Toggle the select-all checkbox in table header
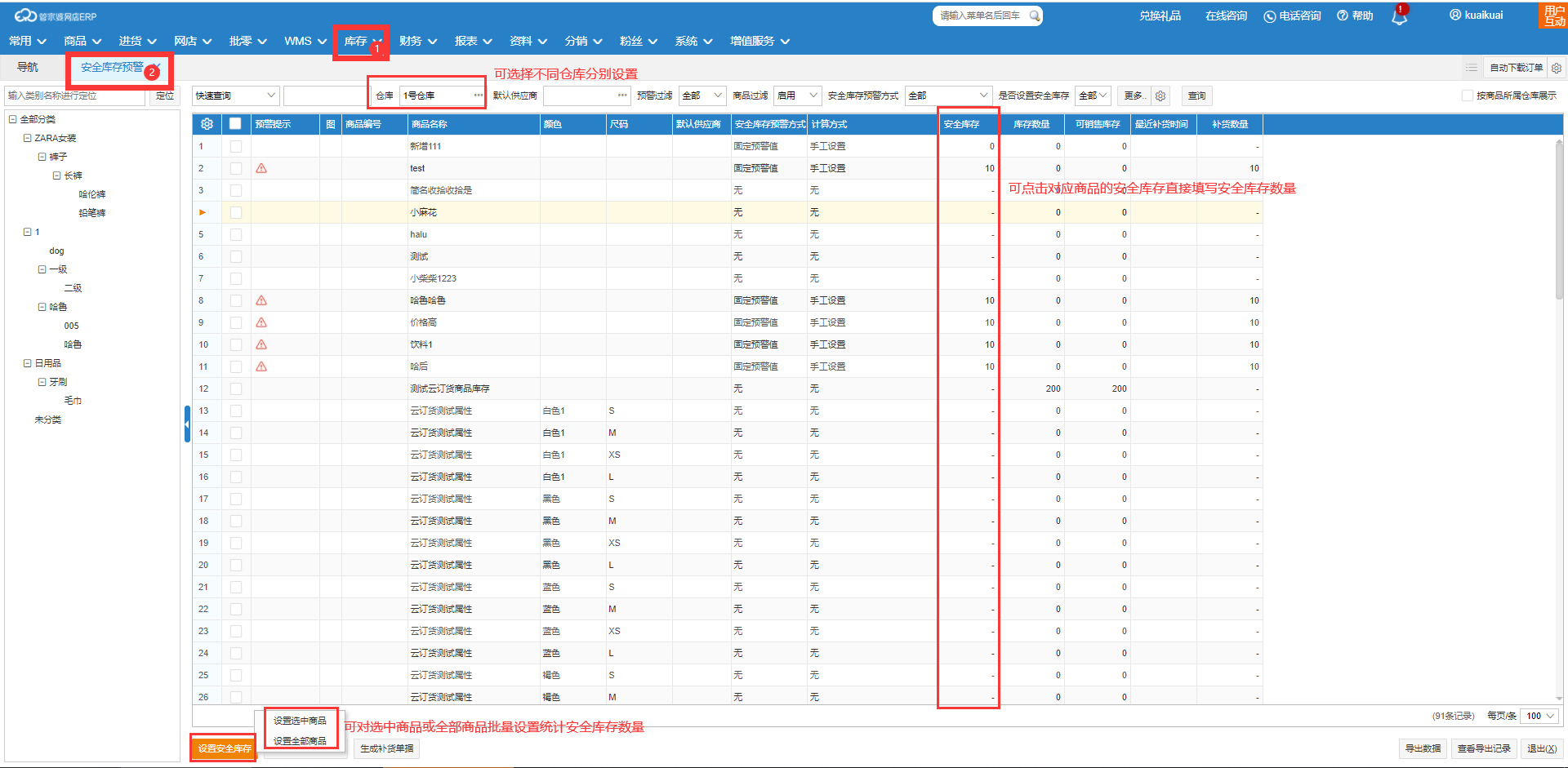 coord(235,124)
